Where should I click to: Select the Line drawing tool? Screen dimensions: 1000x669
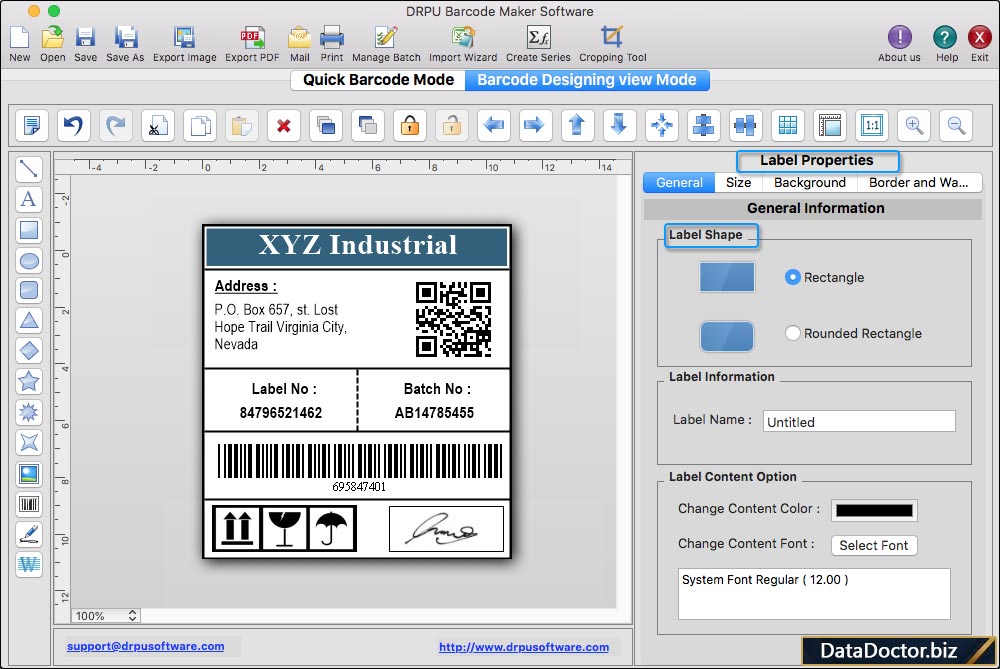tap(29, 169)
